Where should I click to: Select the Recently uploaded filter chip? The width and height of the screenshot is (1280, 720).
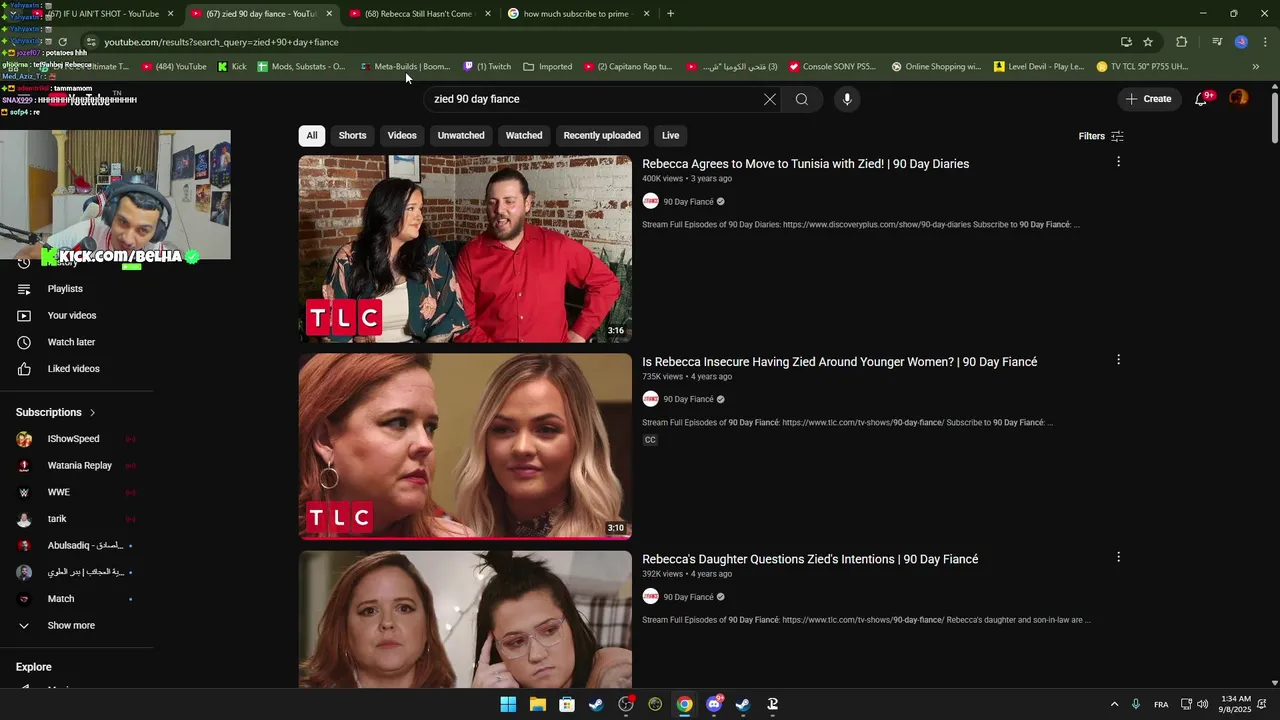(x=602, y=136)
